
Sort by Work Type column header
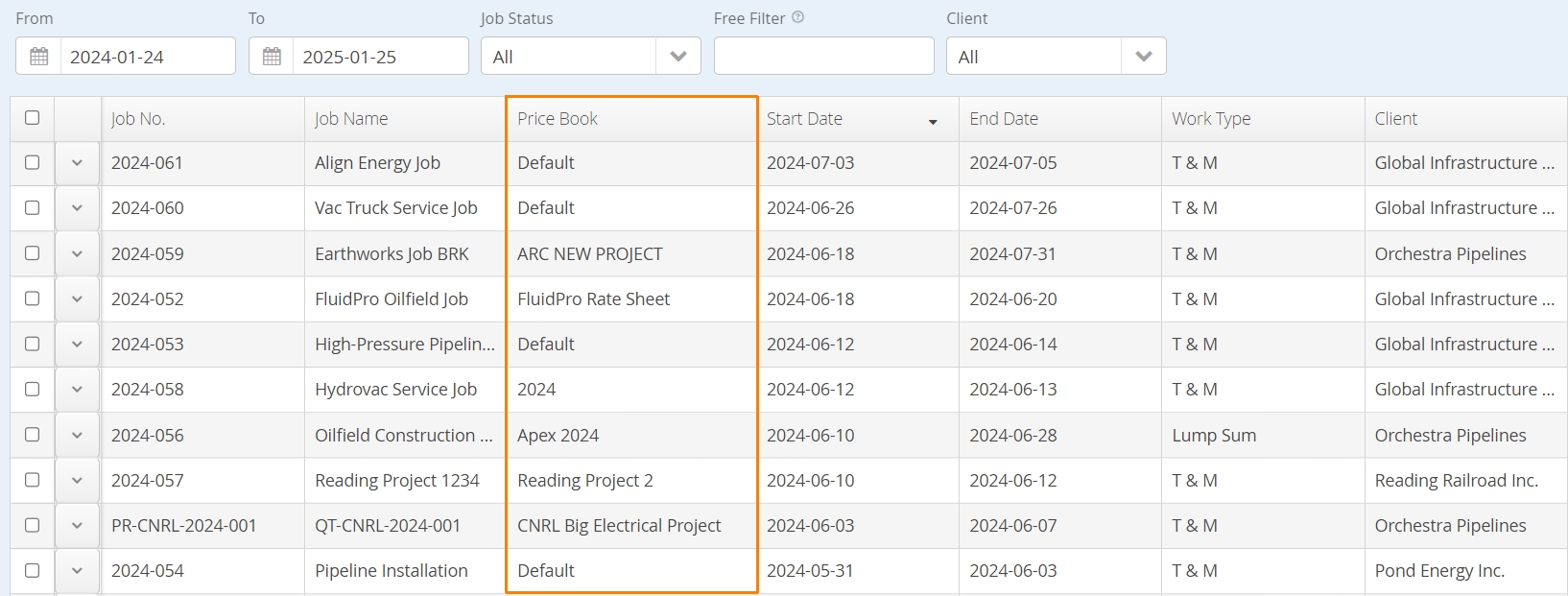pyautogui.click(x=1262, y=119)
